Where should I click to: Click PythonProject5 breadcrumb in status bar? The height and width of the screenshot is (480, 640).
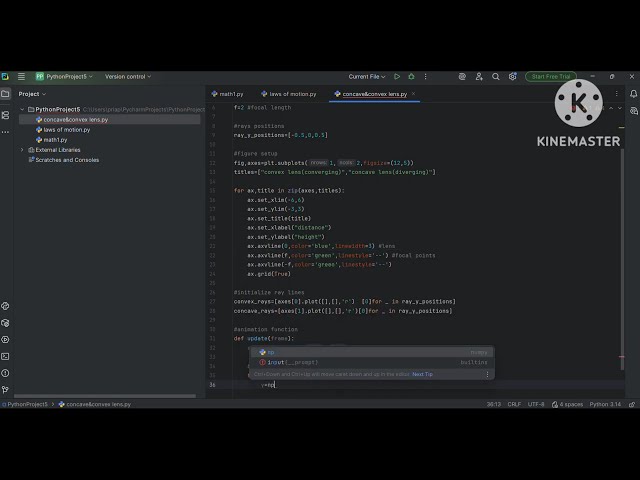click(x=25, y=404)
